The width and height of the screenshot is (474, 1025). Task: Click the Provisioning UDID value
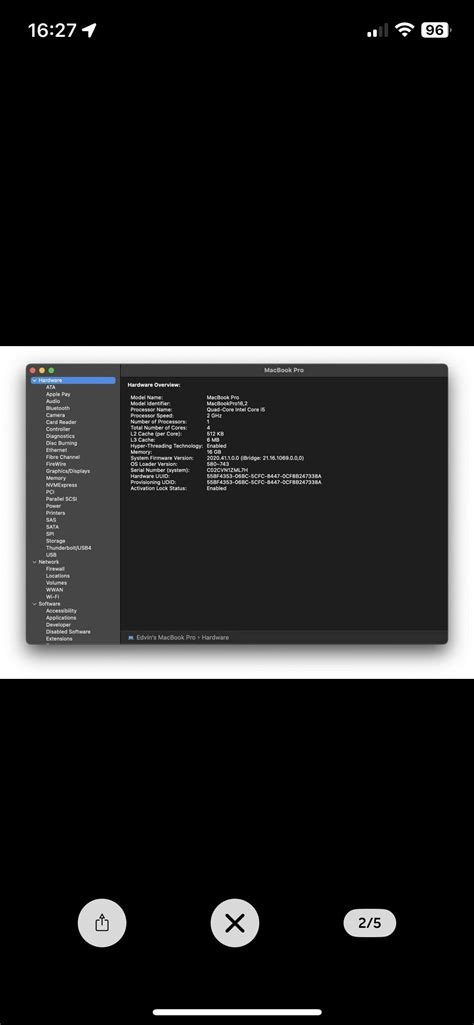(x=263, y=482)
